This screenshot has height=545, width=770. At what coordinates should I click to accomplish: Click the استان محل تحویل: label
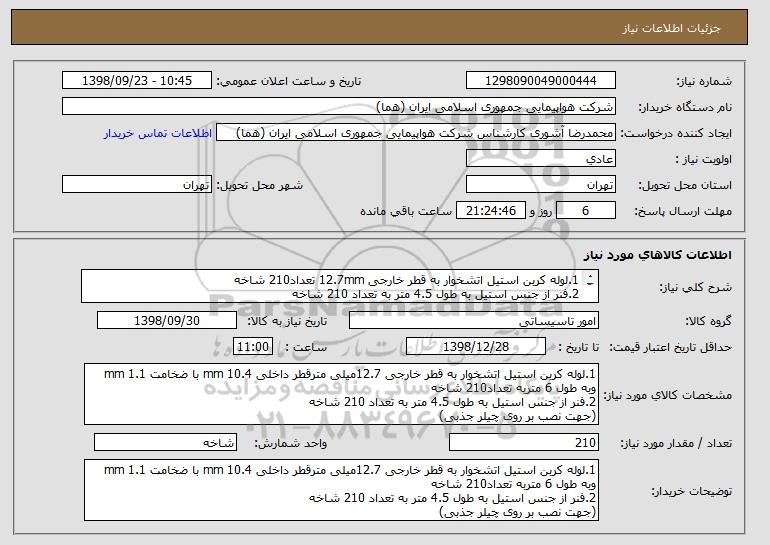[685, 185]
